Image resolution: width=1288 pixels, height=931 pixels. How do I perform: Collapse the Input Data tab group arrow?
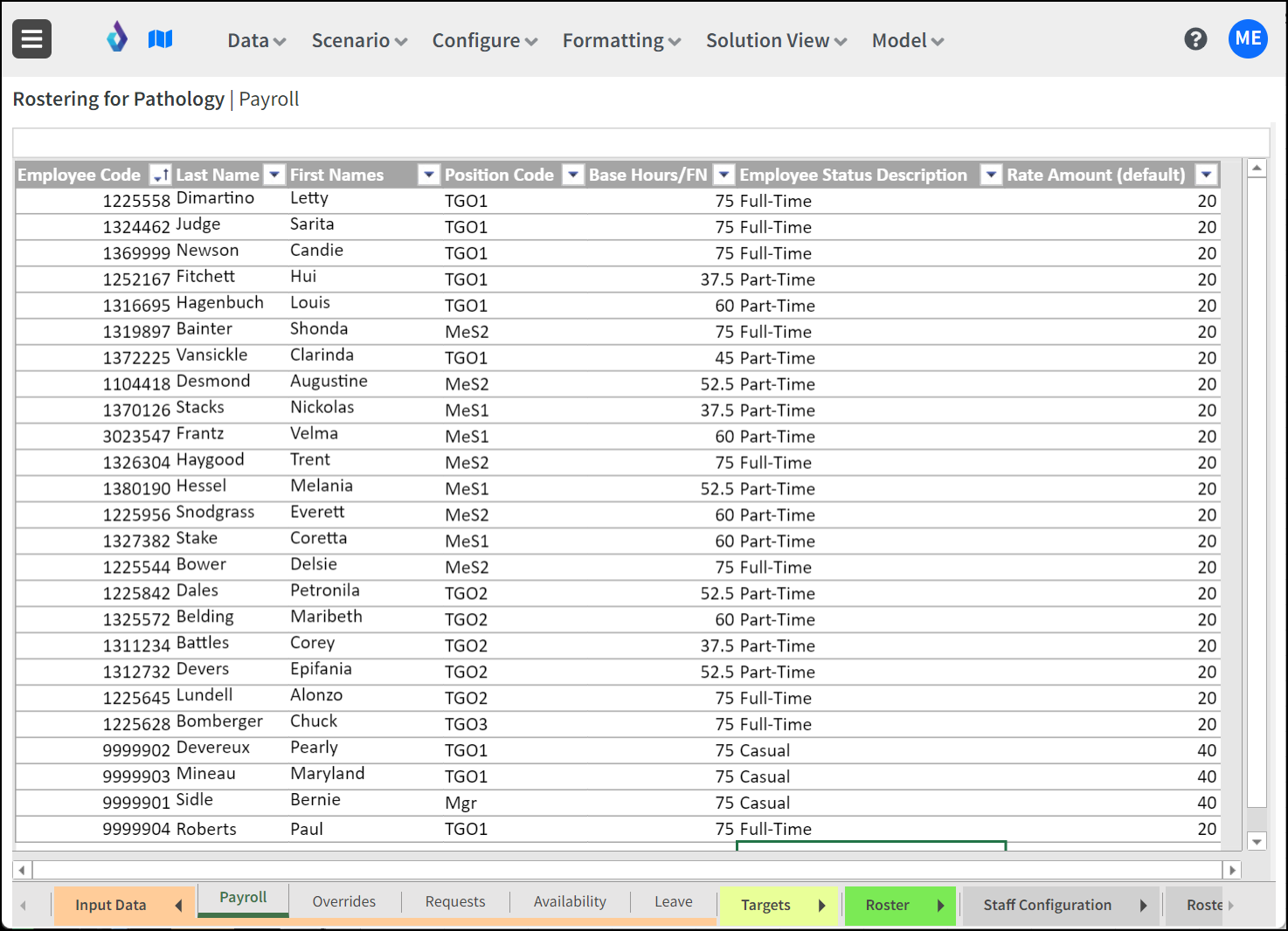[x=179, y=906]
